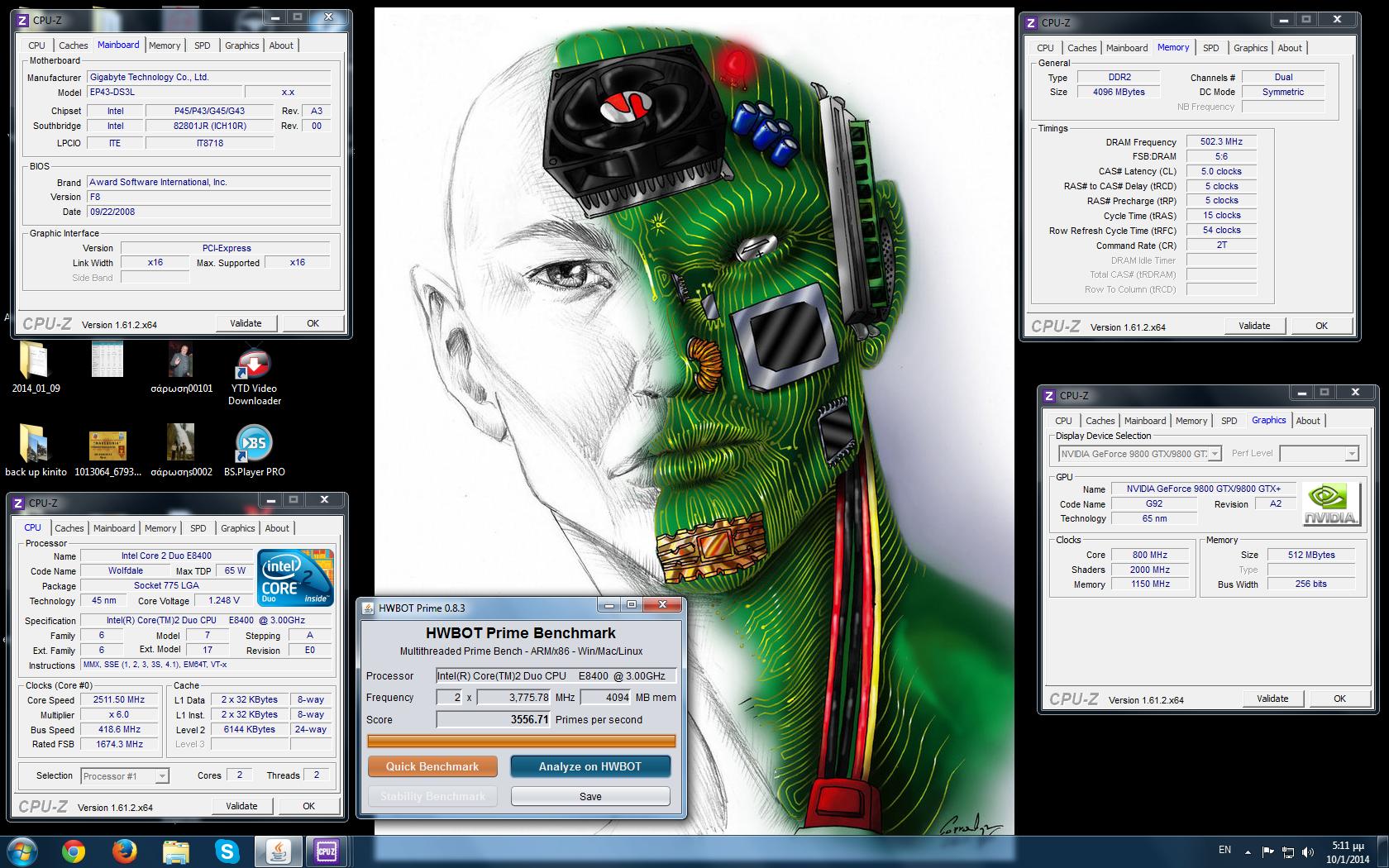This screenshot has width=1389, height=868.
Task: Open the About tab in Mainboard CPU-Z window
Action: point(281,45)
